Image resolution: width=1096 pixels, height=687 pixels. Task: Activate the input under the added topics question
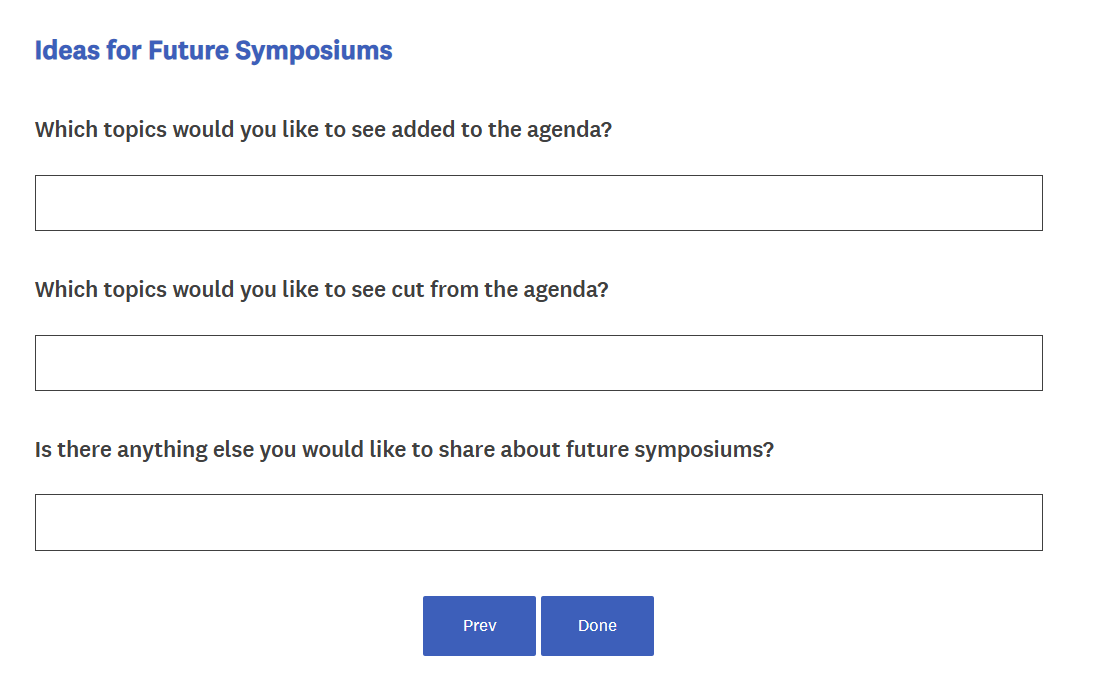tap(538, 203)
